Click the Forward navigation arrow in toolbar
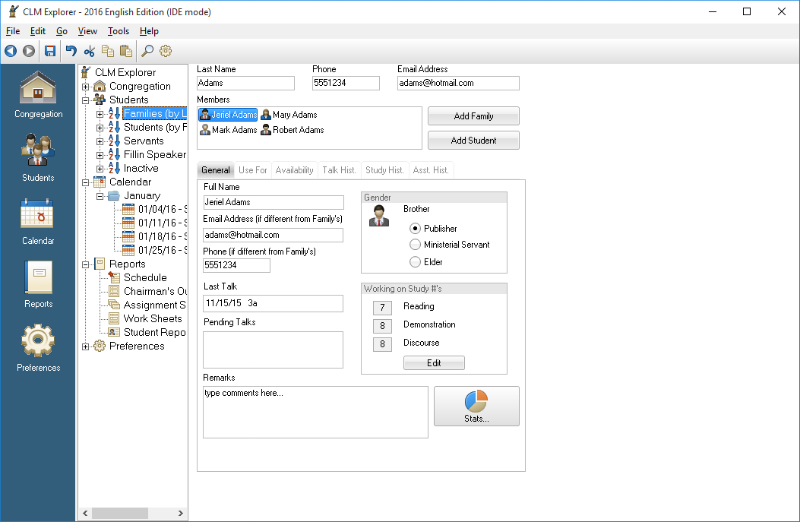This screenshot has height=522, width=800. [29, 51]
